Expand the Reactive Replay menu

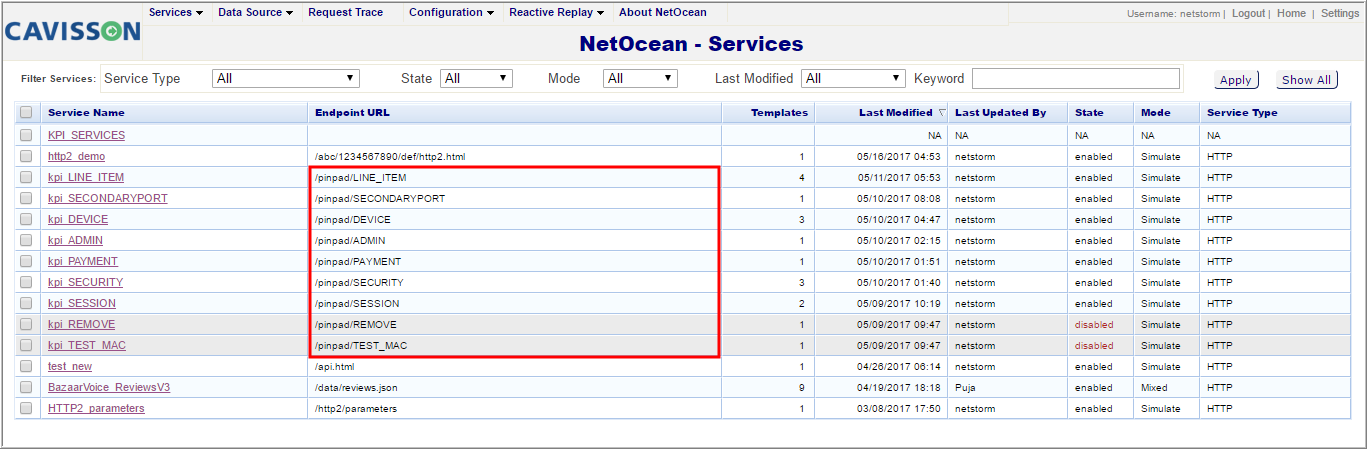pyautogui.click(x=557, y=13)
